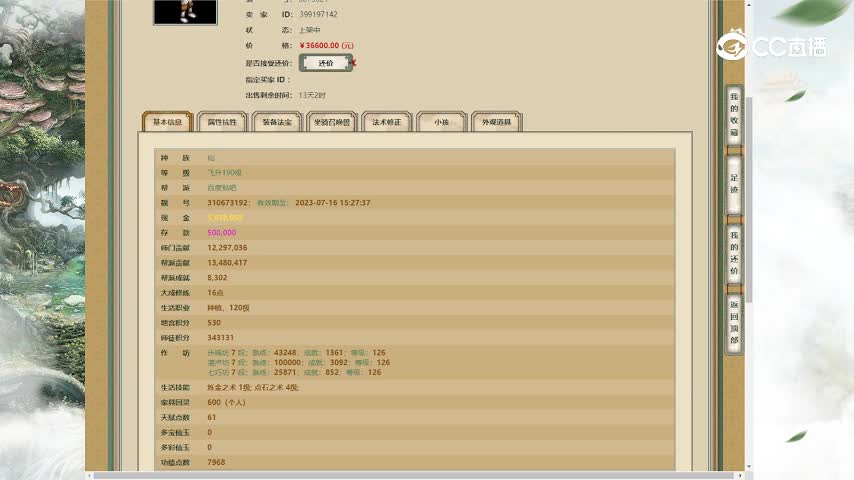Click the workshop row with 100000
The height and width of the screenshot is (480, 854).
pos(298,362)
